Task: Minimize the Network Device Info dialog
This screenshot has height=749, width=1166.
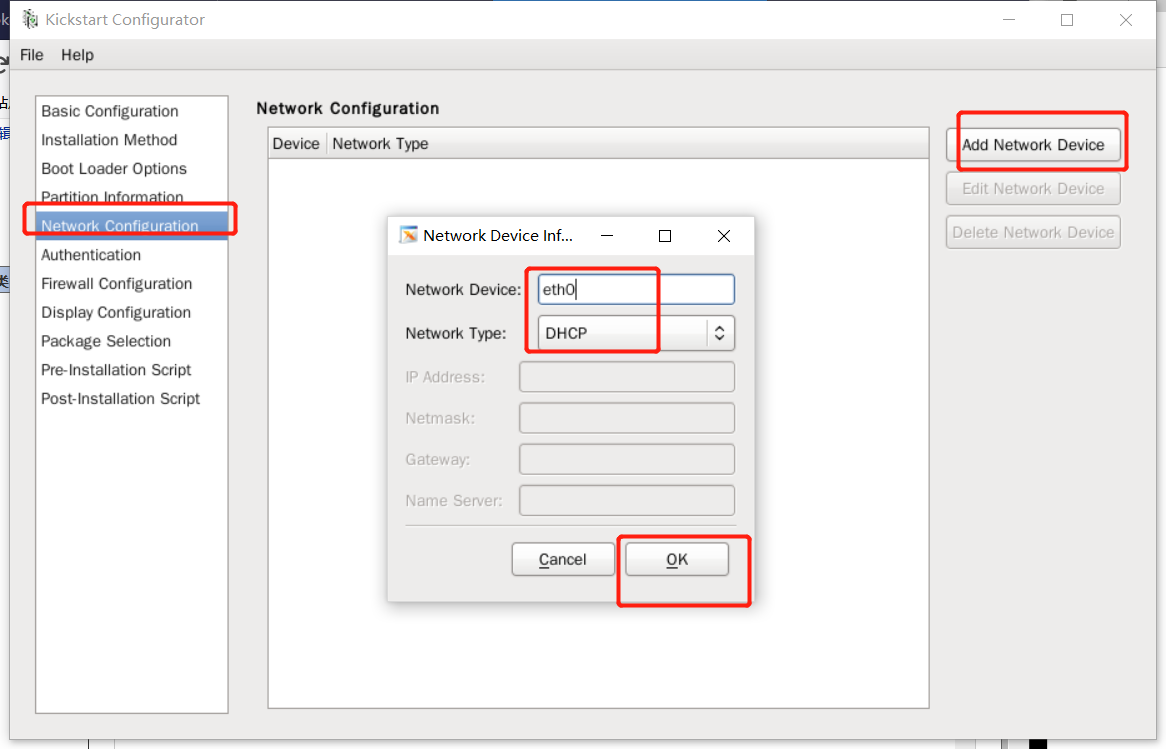Action: click(607, 236)
